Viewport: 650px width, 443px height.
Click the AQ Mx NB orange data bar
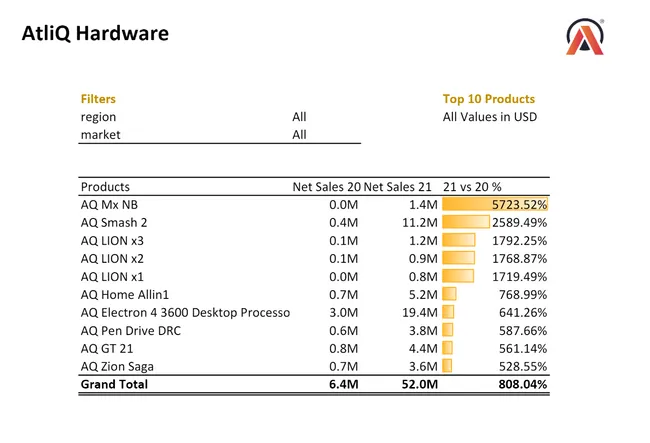pos(494,204)
